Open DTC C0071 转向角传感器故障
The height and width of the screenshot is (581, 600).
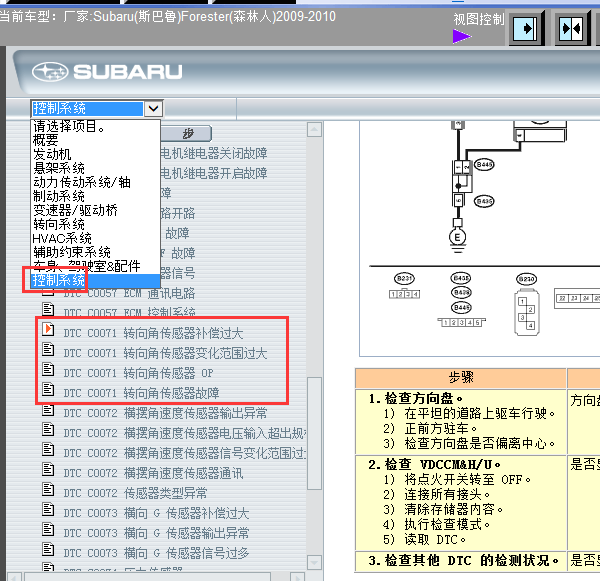click(141, 393)
